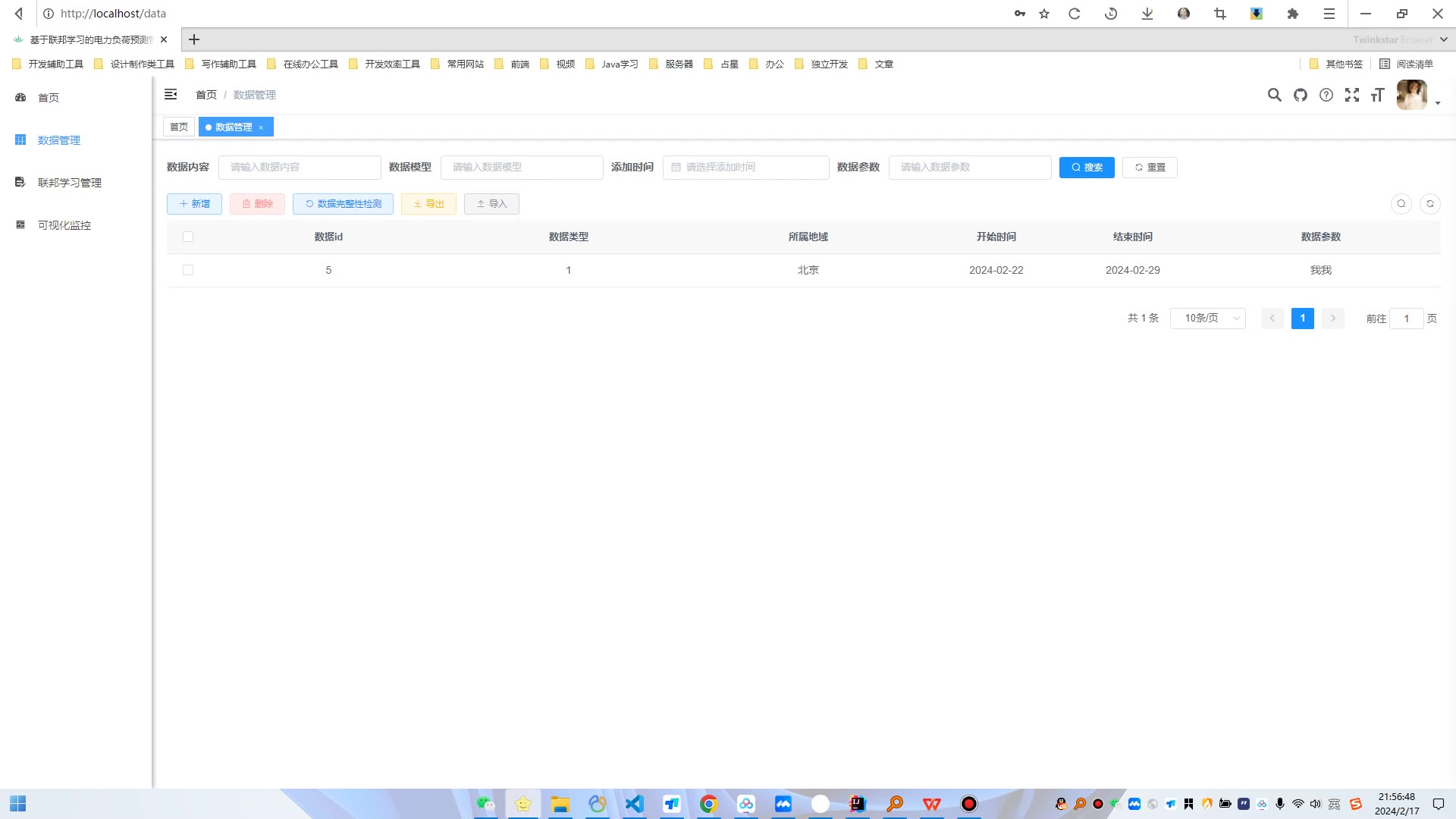Toggle fullscreen mode icon
Screen dimensions: 1456x819
pos(1351,95)
